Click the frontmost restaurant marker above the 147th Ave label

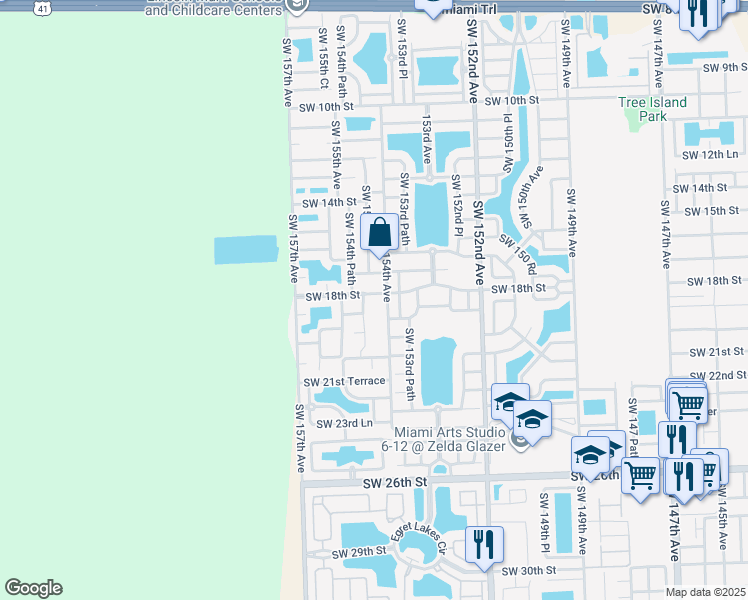(x=684, y=479)
